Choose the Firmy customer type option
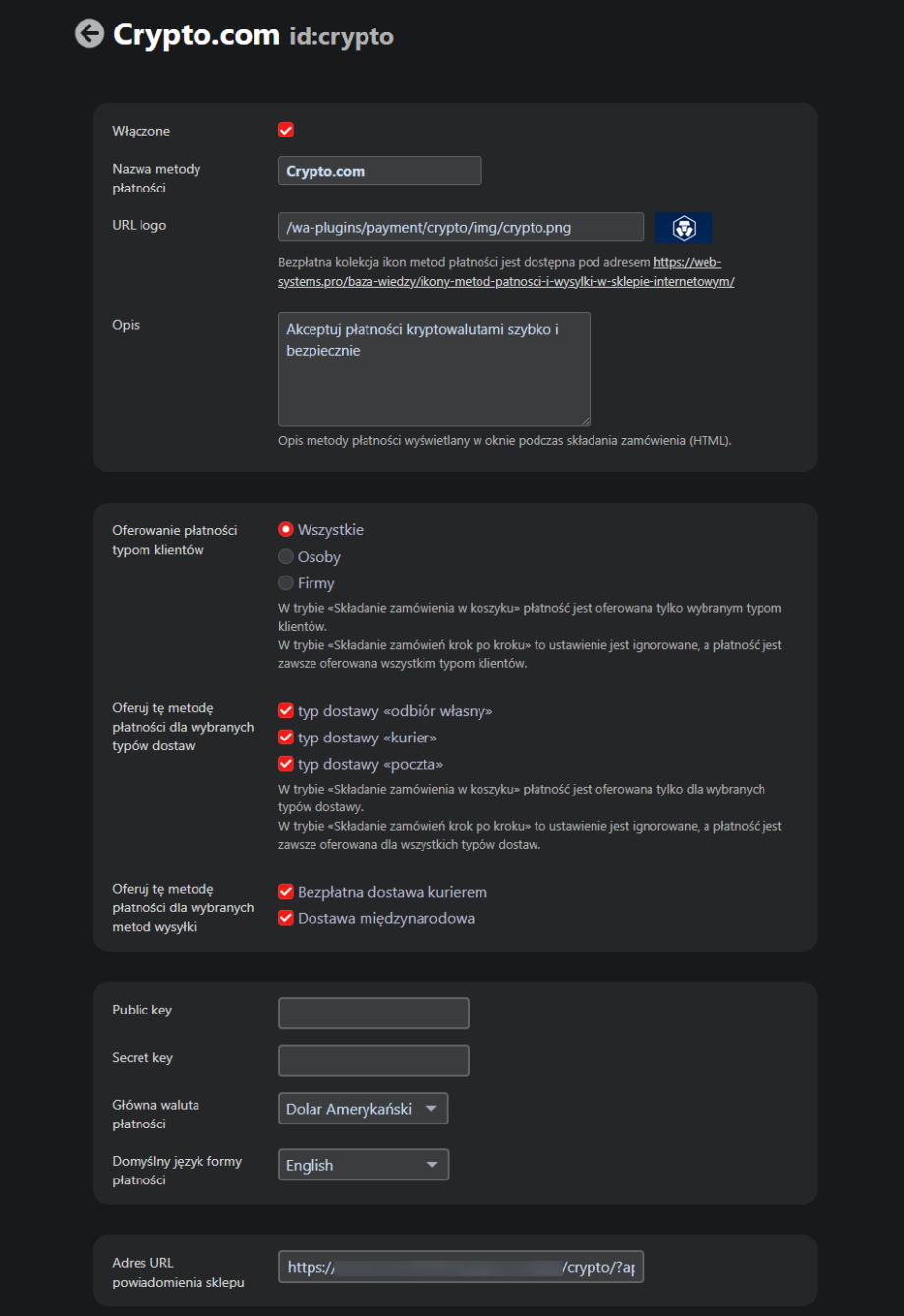This screenshot has height=1316, width=904. [x=286, y=583]
